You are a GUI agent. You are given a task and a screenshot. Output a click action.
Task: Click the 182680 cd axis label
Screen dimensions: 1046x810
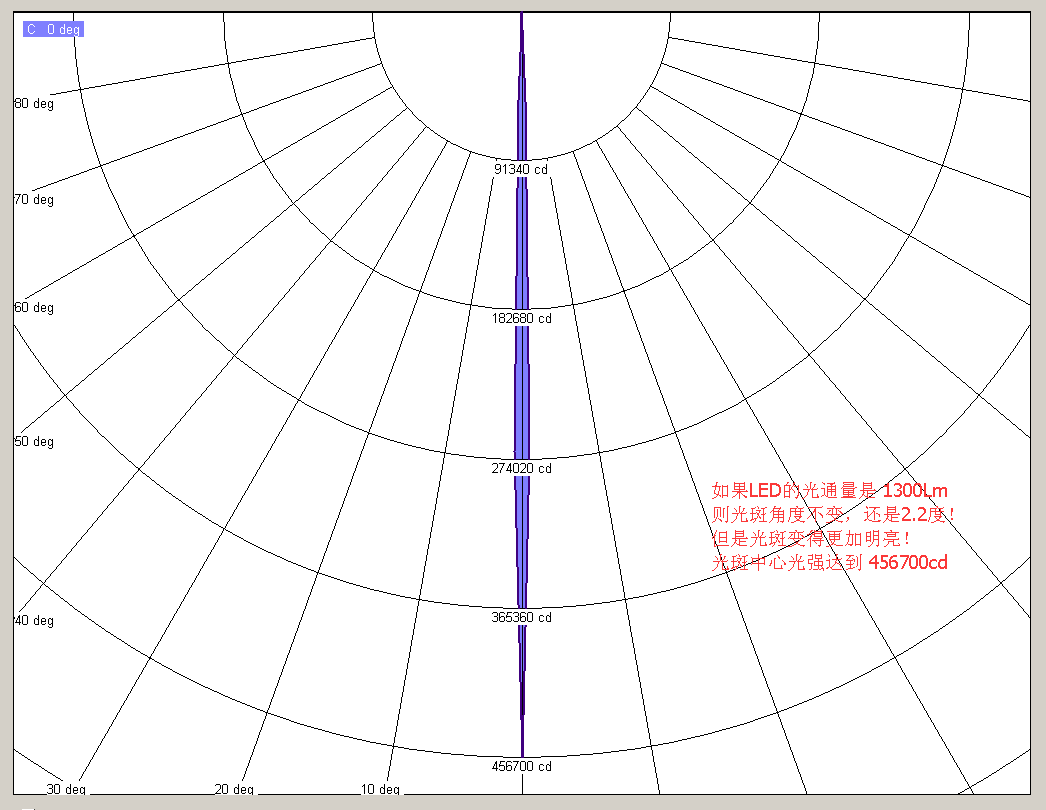(520, 318)
